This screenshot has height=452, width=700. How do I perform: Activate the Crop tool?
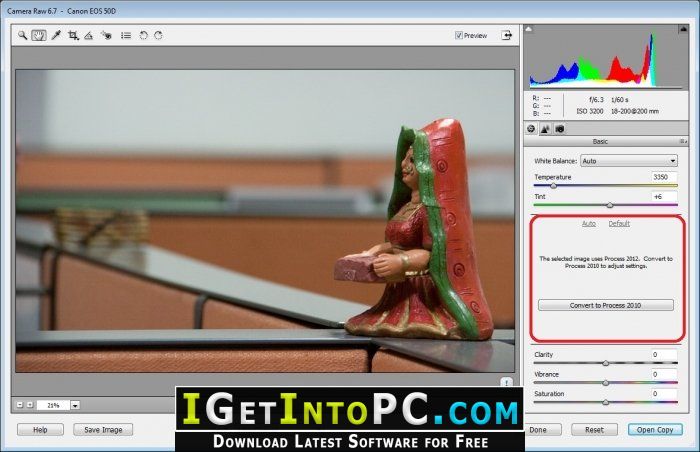click(73, 35)
